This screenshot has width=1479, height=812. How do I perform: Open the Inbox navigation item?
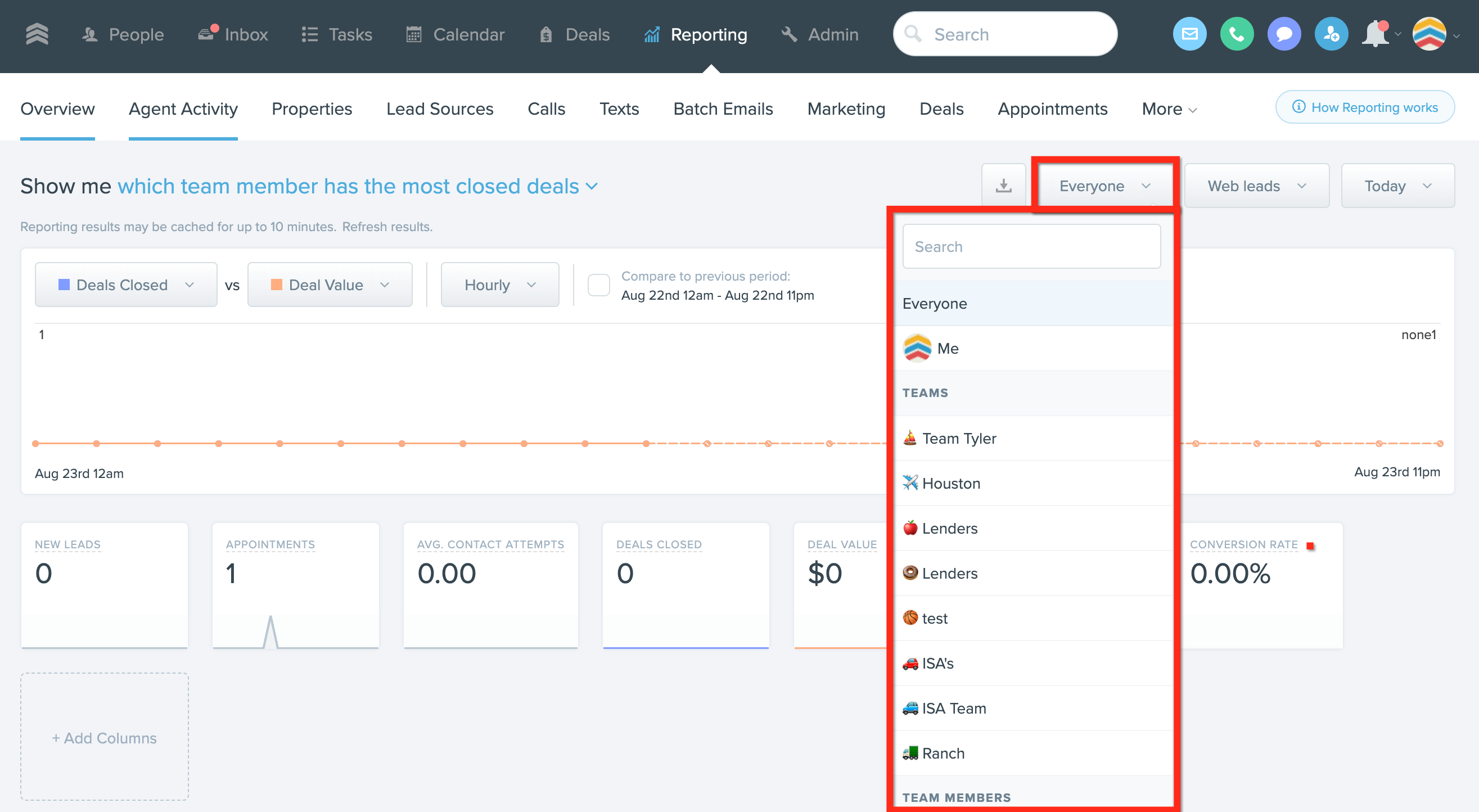(233, 34)
